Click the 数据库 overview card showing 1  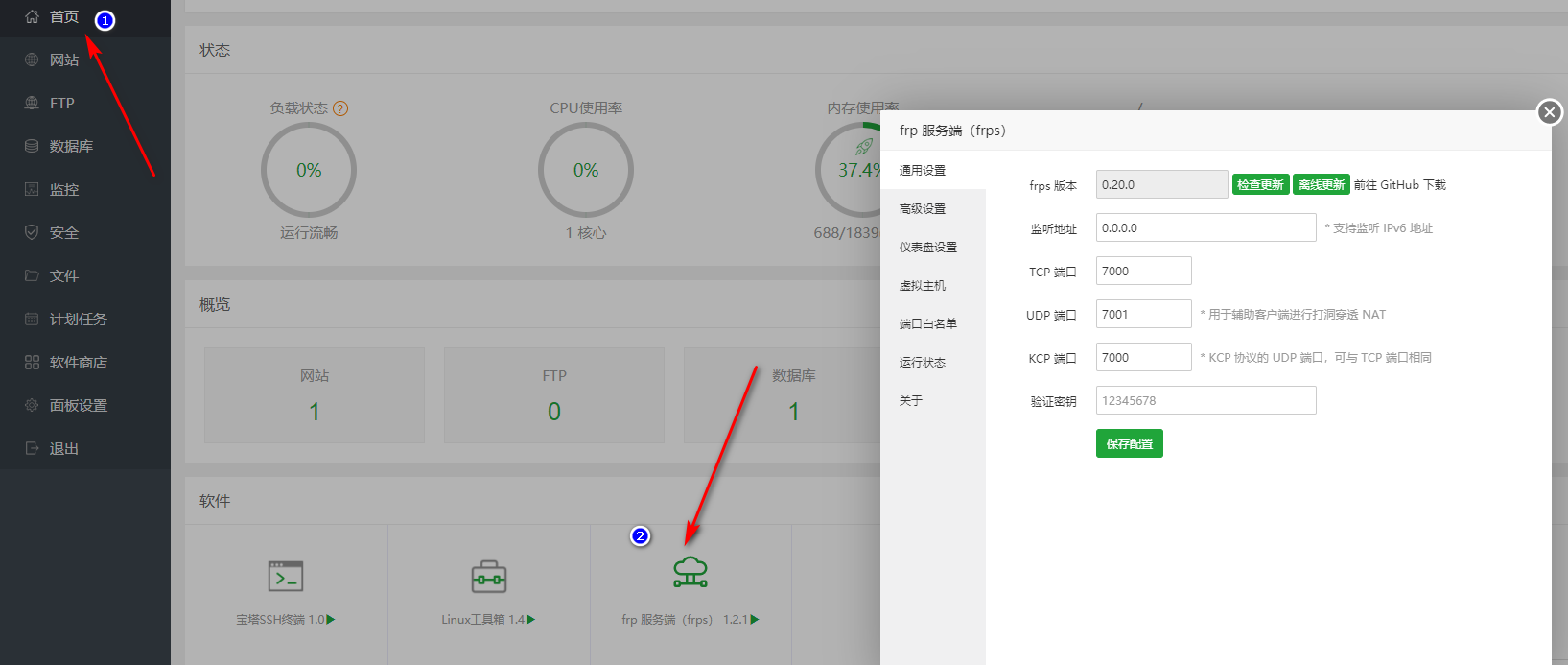(x=783, y=395)
